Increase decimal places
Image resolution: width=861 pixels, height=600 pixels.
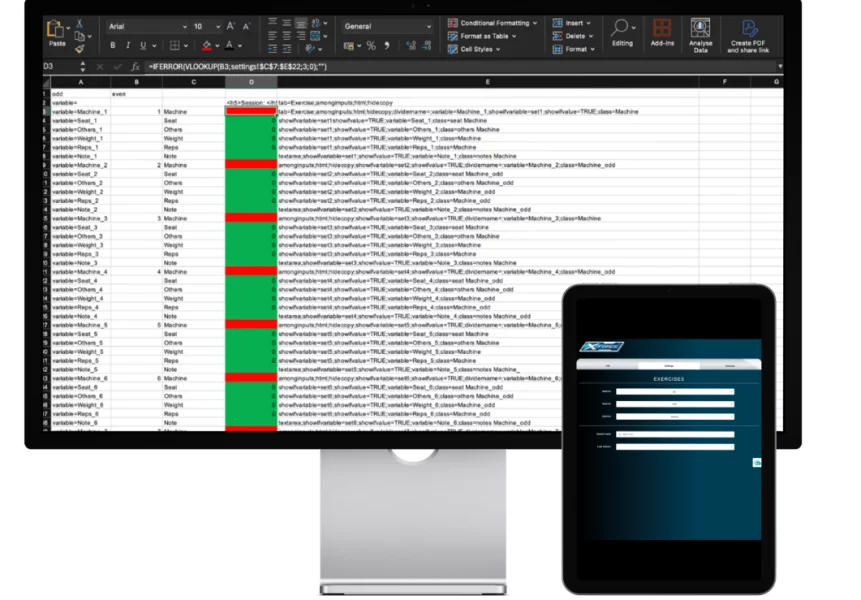[411, 46]
